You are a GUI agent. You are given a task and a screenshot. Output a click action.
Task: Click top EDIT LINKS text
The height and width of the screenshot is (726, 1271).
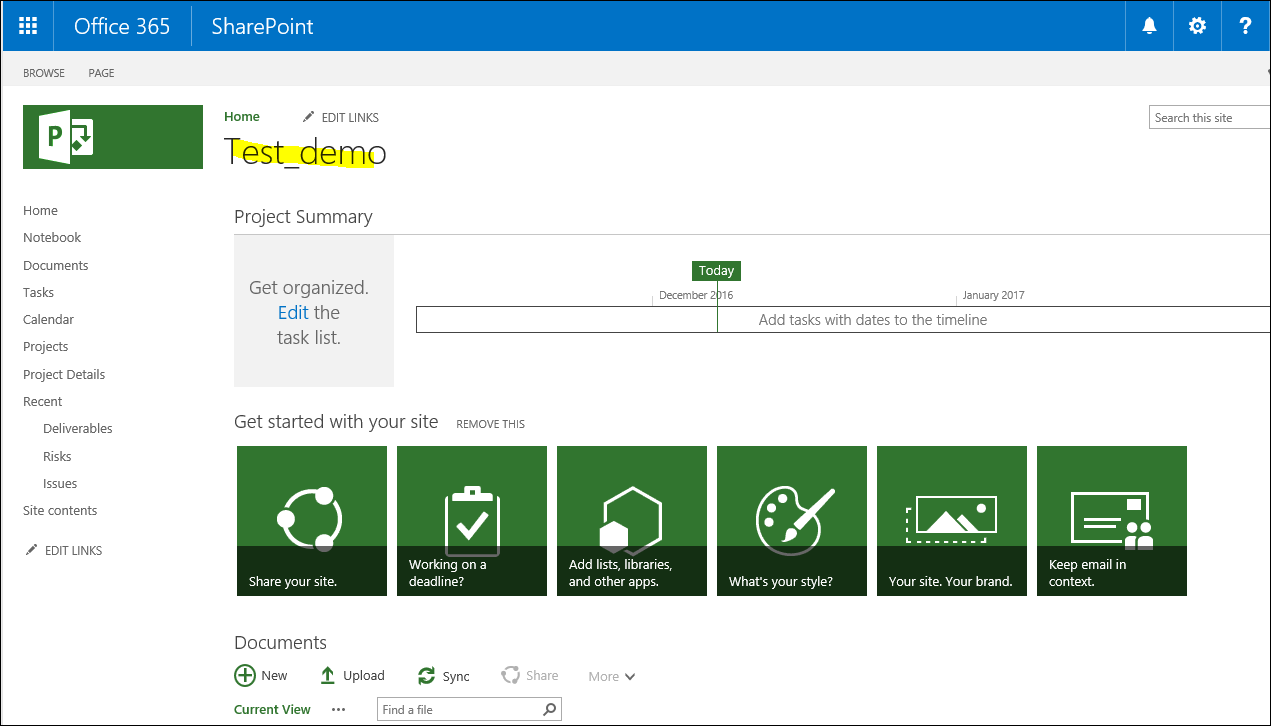click(350, 118)
